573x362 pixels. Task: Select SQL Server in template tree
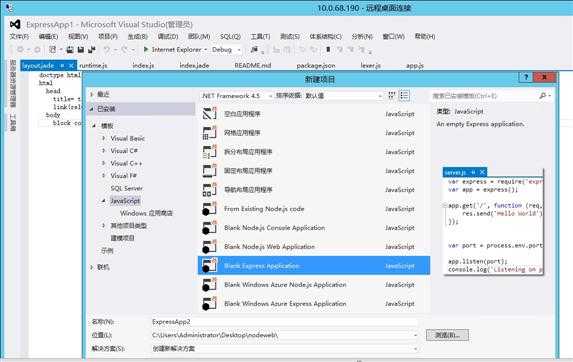(126, 188)
